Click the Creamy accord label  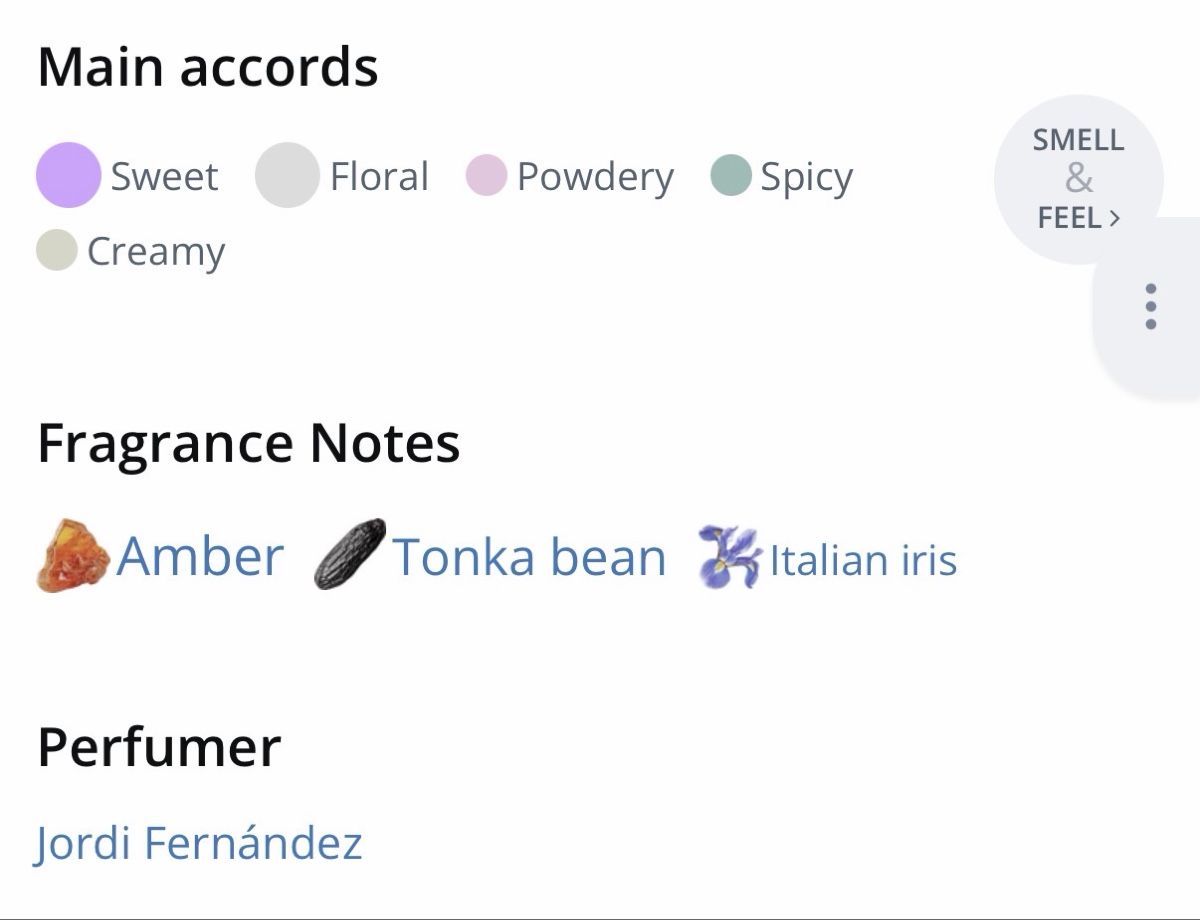point(156,253)
